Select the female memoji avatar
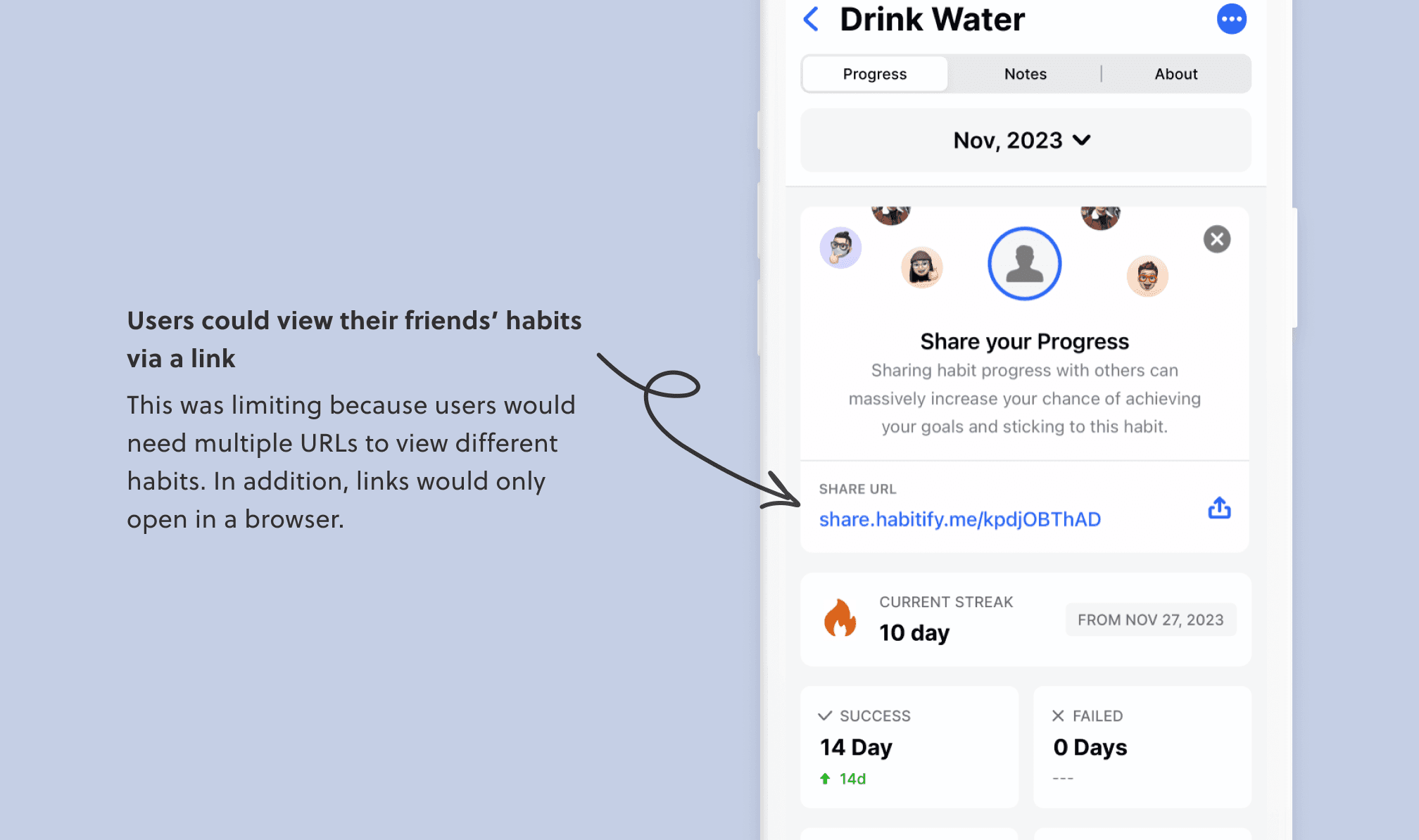Screen dimensions: 1419x840 coord(921,267)
